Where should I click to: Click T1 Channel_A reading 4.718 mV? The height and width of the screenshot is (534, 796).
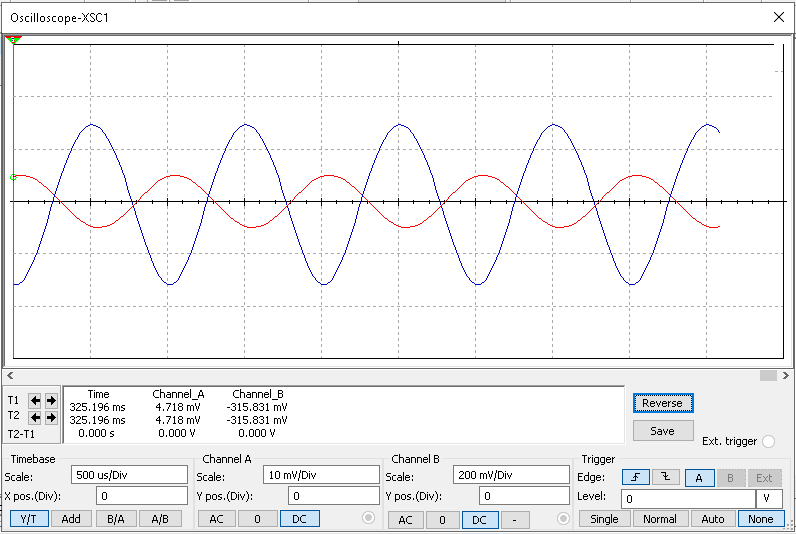[x=178, y=407]
